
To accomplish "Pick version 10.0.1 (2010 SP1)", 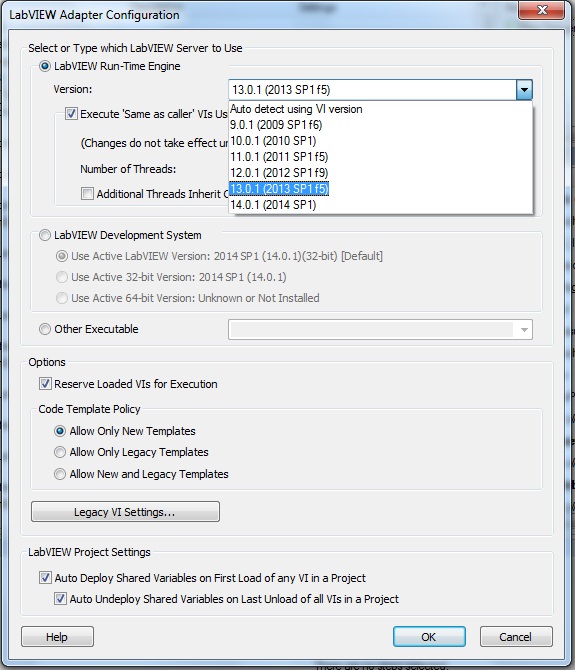I will coord(381,141).
